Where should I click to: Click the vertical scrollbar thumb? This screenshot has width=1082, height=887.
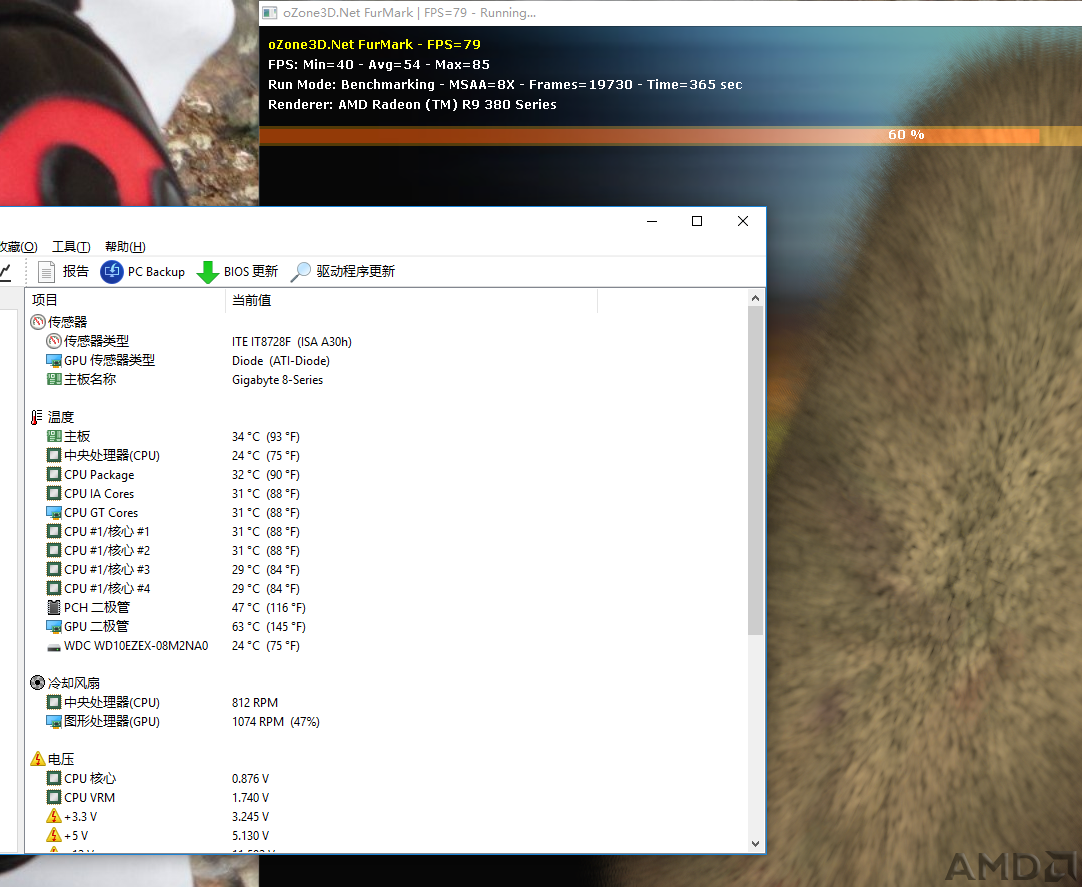(756, 470)
